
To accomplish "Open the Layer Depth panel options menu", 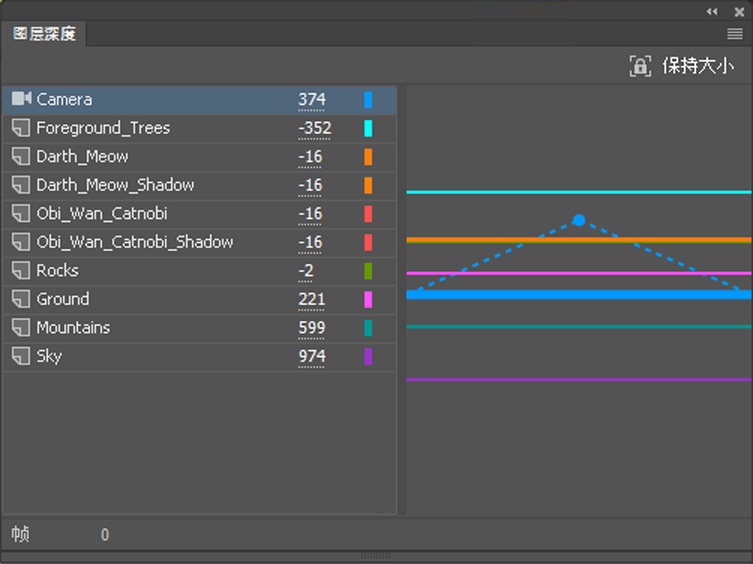I will click(x=735, y=33).
